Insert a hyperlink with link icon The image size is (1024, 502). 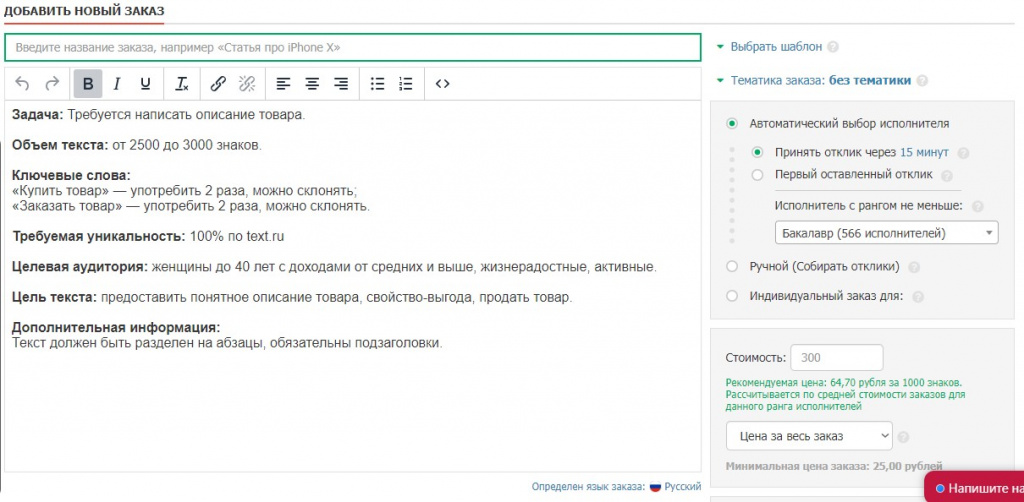tap(218, 84)
